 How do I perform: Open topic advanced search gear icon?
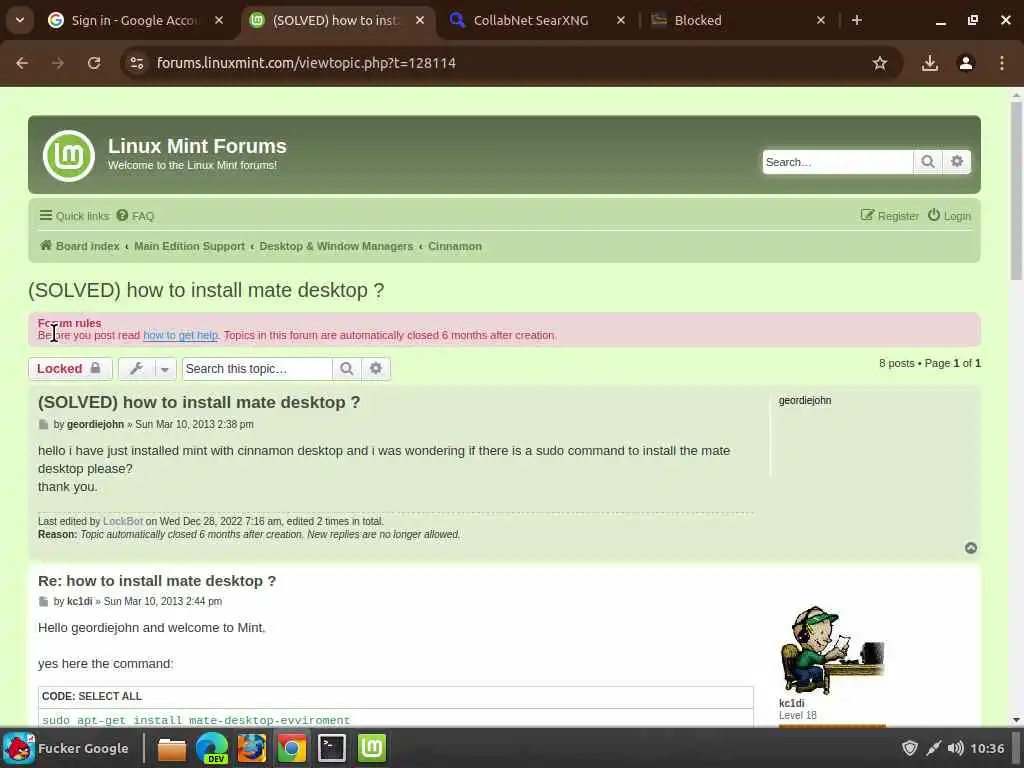click(376, 369)
